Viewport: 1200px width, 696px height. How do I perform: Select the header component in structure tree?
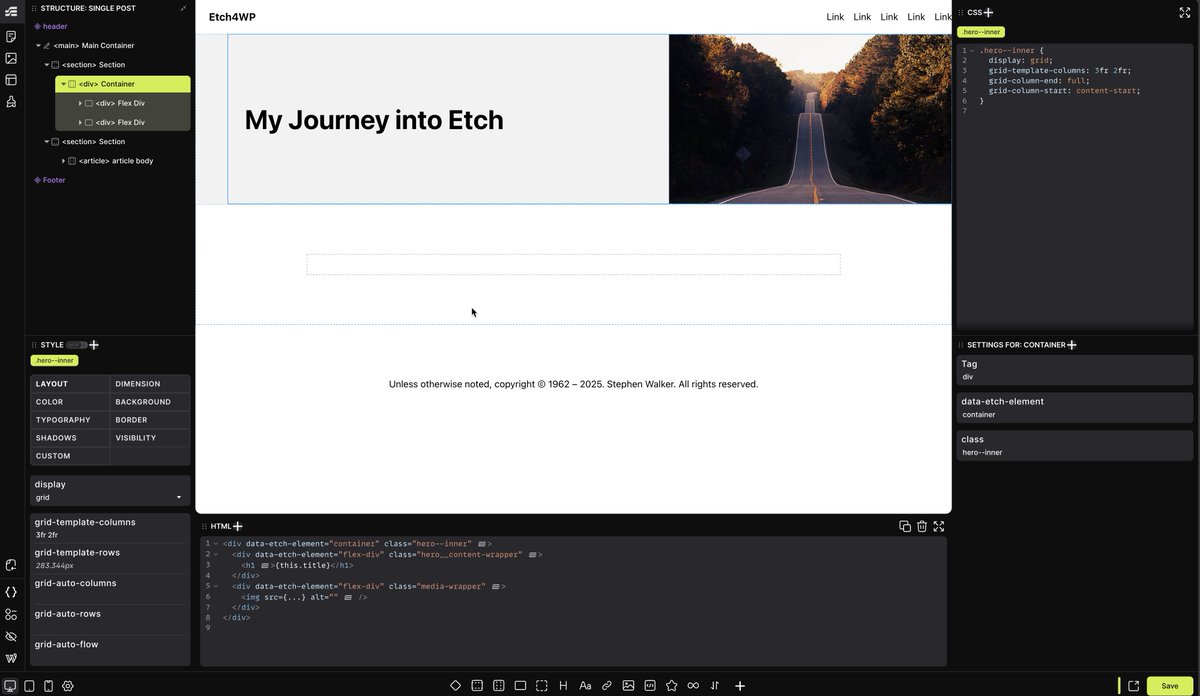[x=50, y=26]
